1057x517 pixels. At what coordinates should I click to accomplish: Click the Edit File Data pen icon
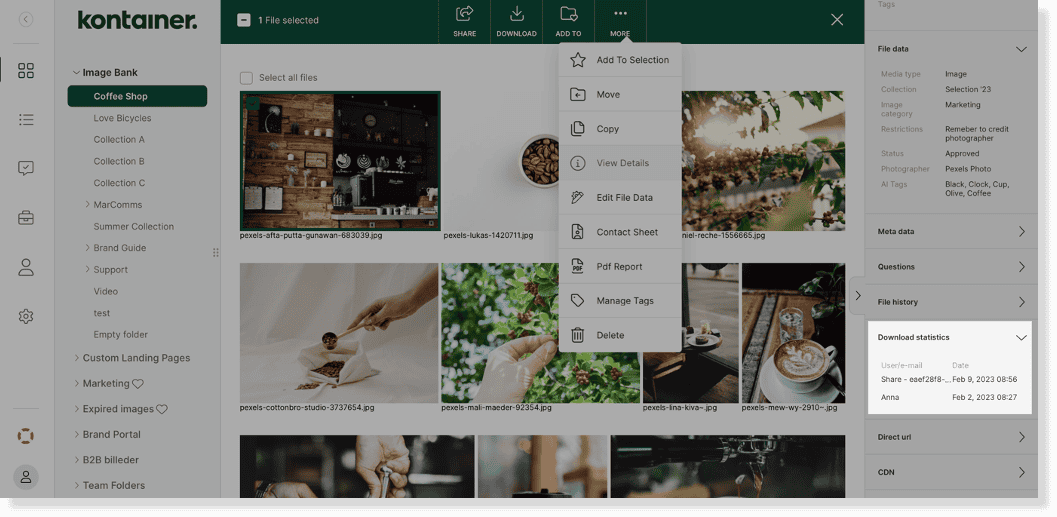(x=578, y=197)
